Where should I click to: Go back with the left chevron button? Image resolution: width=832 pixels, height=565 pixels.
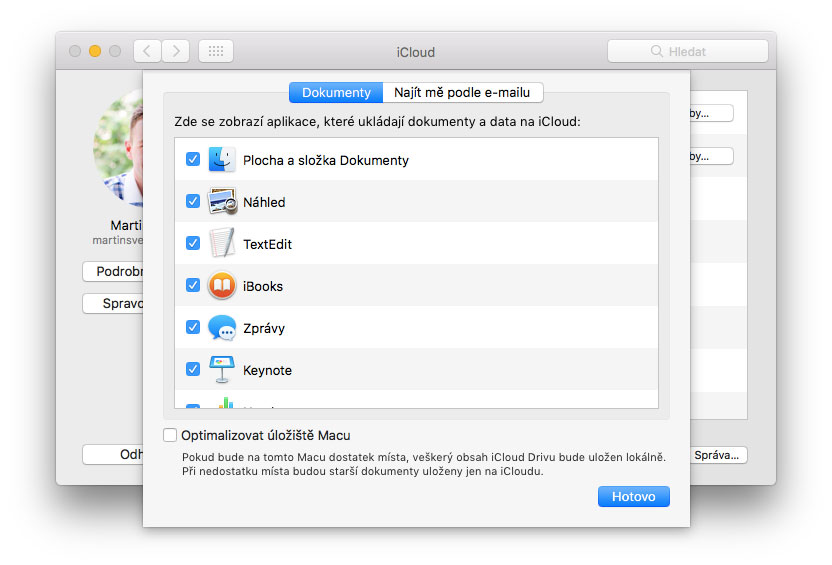click(x=147, y=51)
